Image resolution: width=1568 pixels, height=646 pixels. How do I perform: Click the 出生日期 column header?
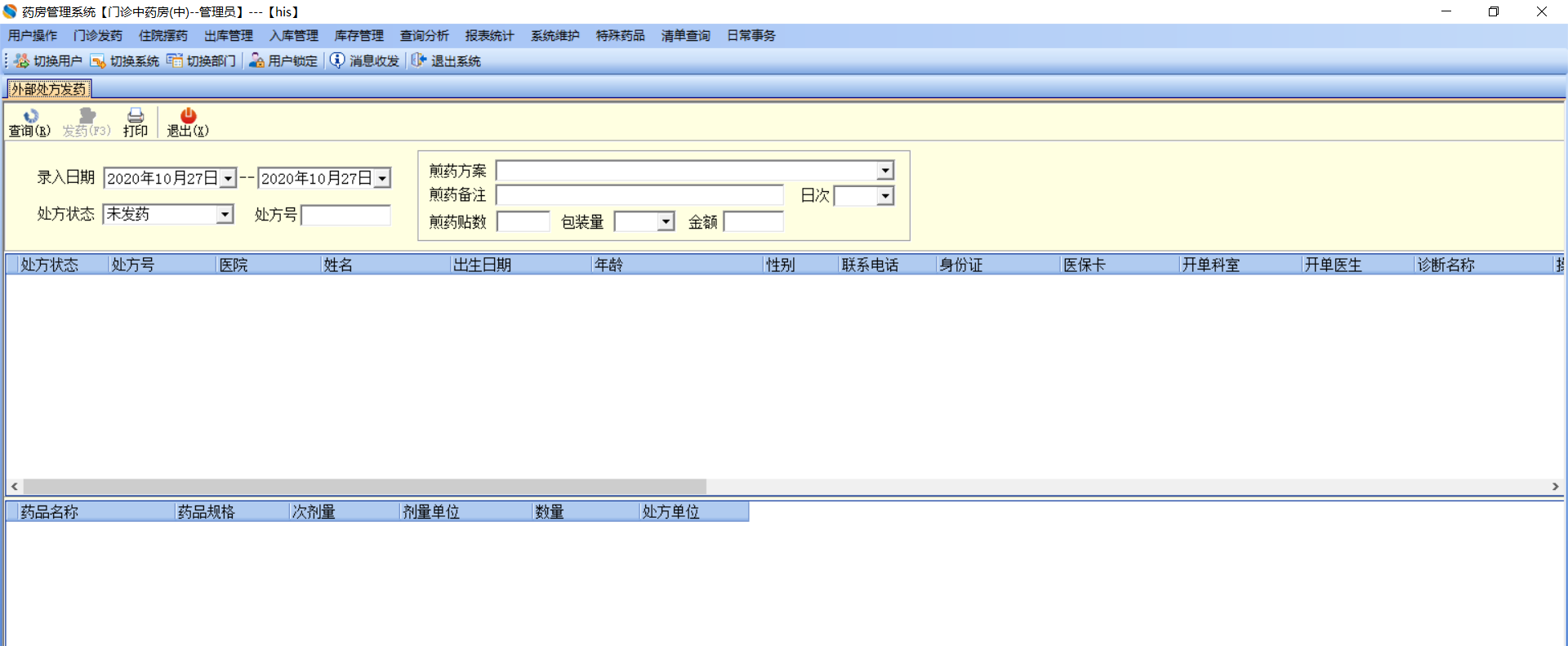522,265
